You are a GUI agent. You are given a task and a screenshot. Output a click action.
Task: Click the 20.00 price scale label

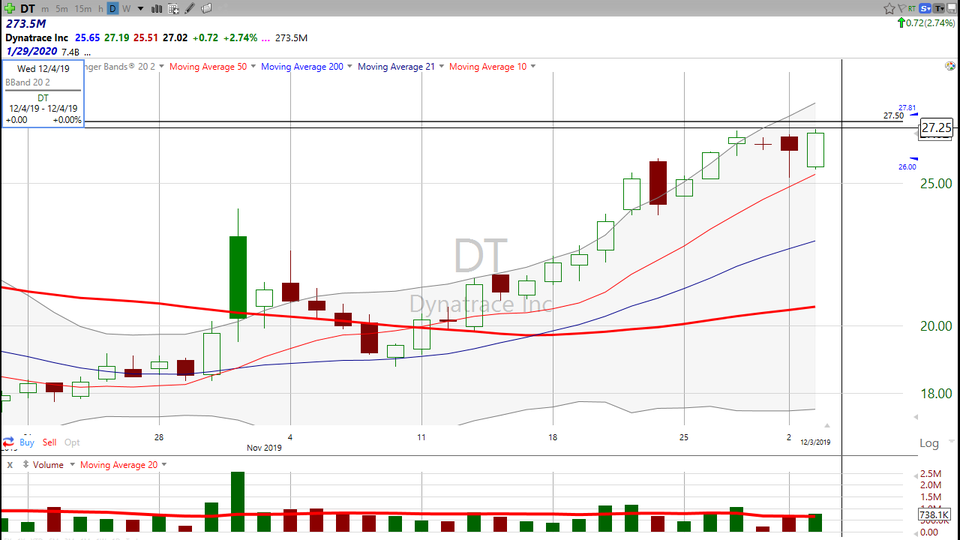[936, 326]
